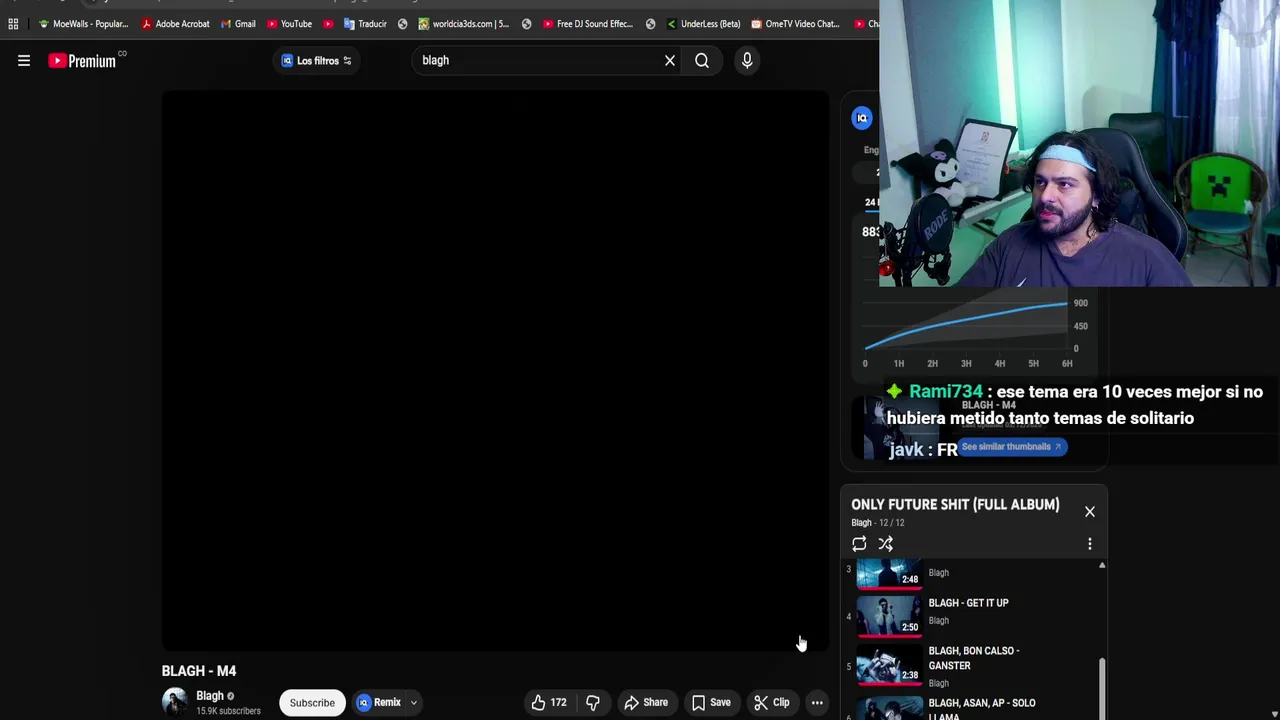Like the video with thumbs up
The width and height of the screenshot is (1280, 720).
[548, 702]
